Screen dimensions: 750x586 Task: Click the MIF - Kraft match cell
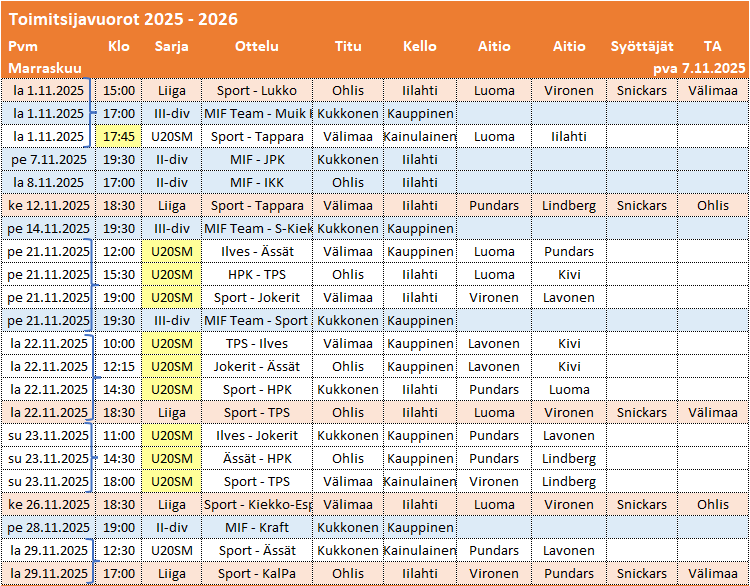256,528
